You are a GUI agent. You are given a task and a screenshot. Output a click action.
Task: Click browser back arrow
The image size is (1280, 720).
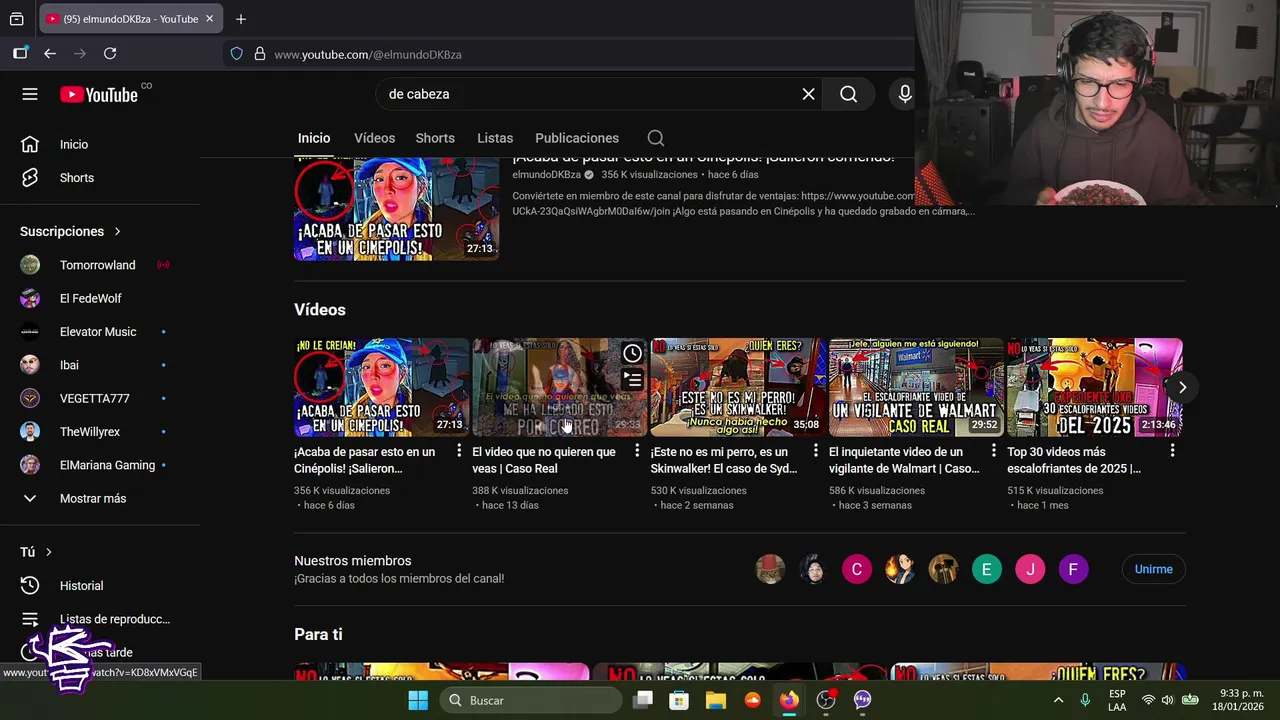pyautogui.click(x=50, y=54)
